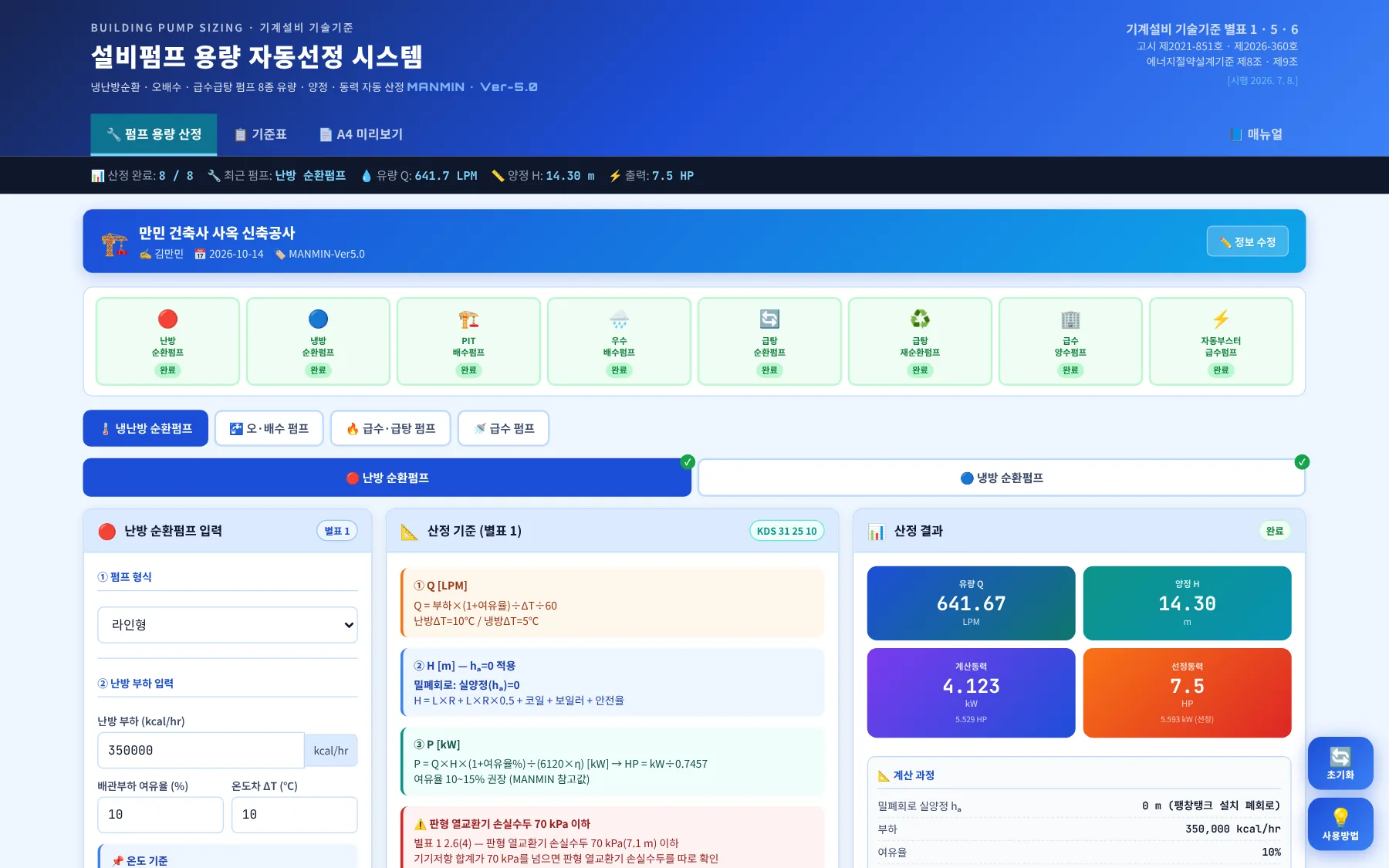Switch to the 난방 순환펌프 sub-tab

[x=387, y=478]
